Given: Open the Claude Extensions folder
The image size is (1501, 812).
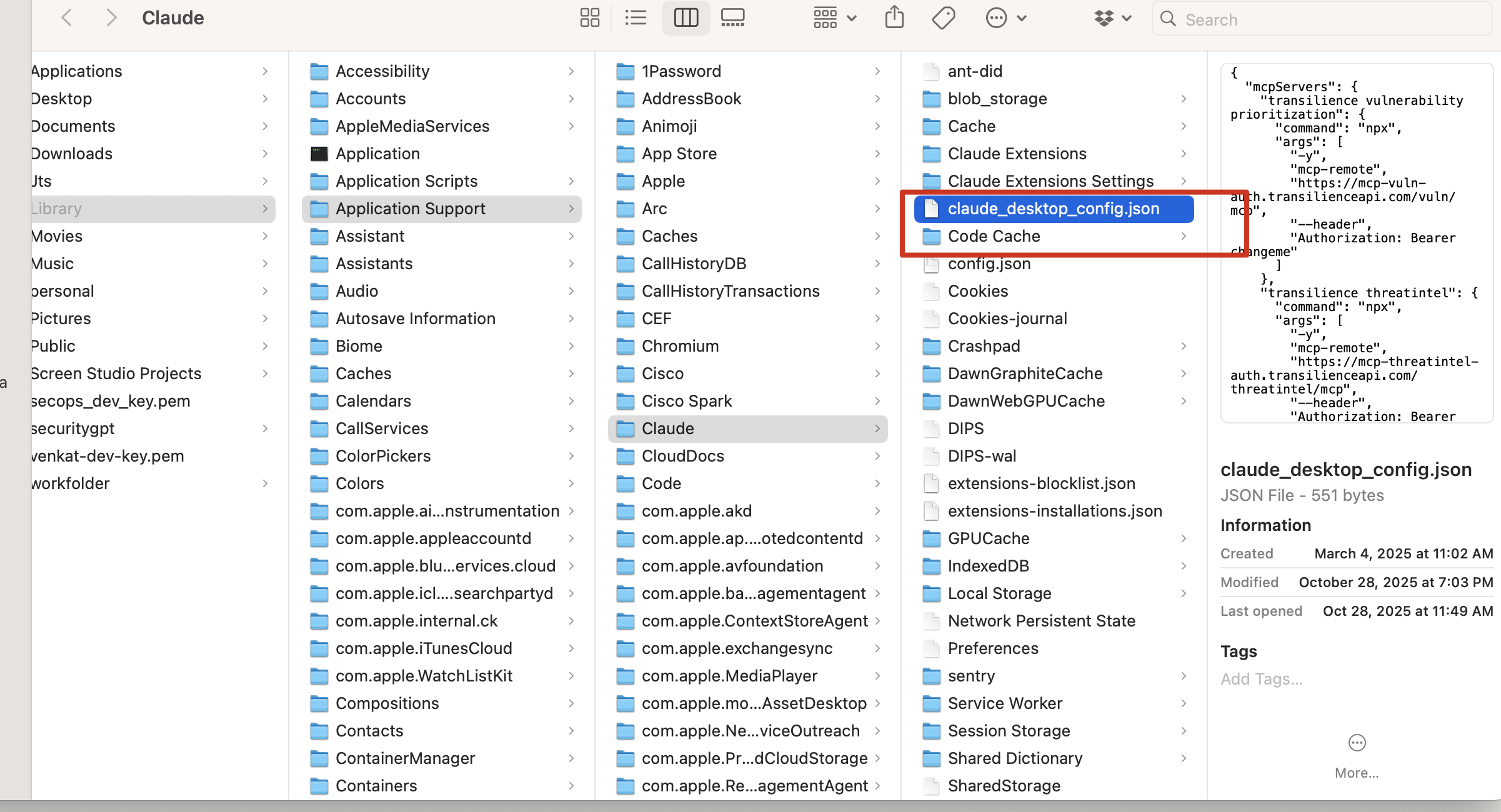Looking at the screenshot, I should 1017,154.
